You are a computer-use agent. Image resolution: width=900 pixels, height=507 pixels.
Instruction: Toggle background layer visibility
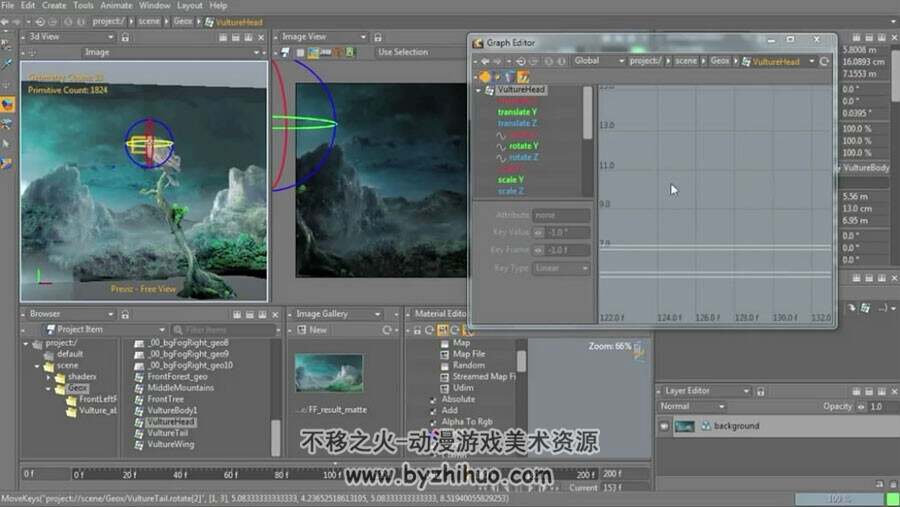[664, 427]
